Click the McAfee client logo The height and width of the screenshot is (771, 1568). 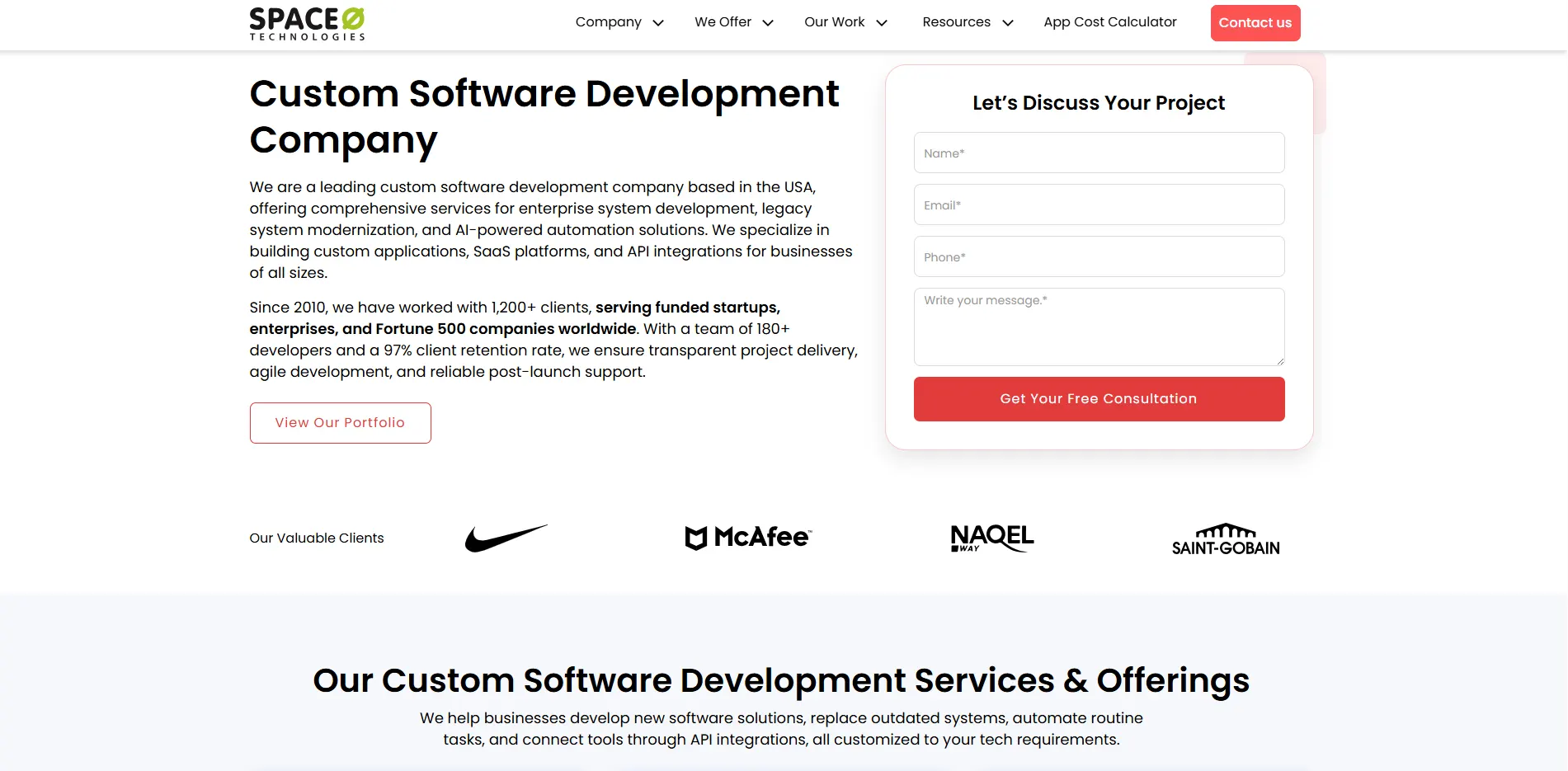(748, 538)
